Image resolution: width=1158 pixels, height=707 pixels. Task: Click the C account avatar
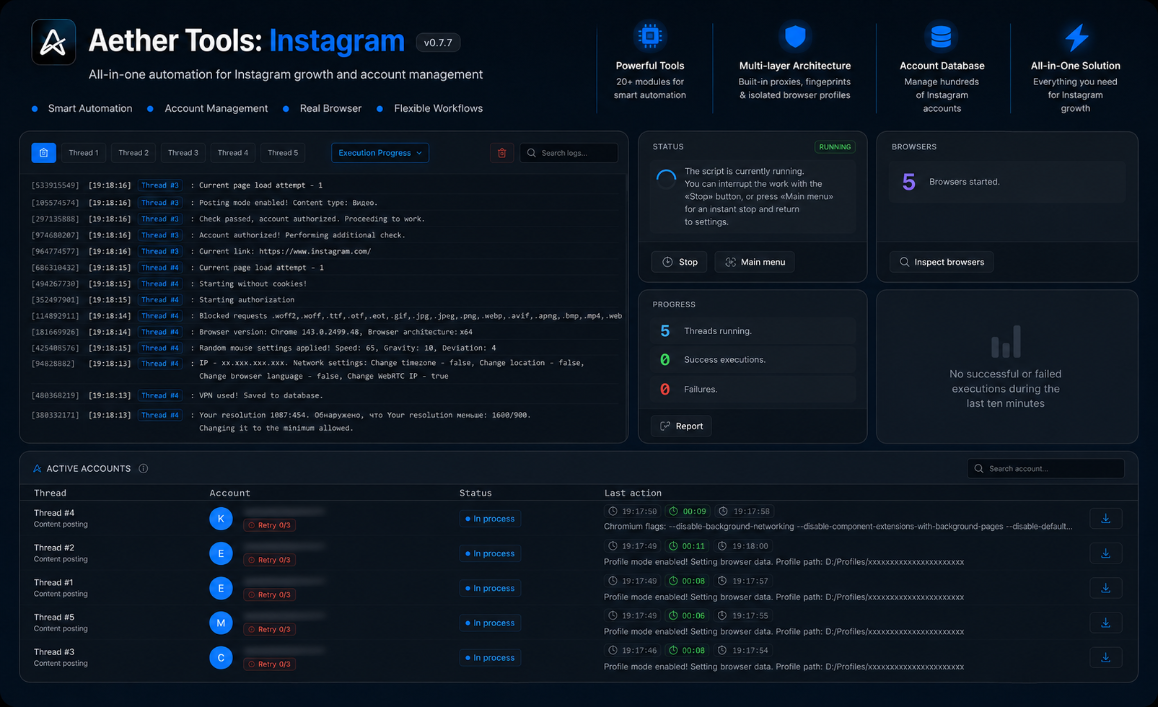[221, 658]
